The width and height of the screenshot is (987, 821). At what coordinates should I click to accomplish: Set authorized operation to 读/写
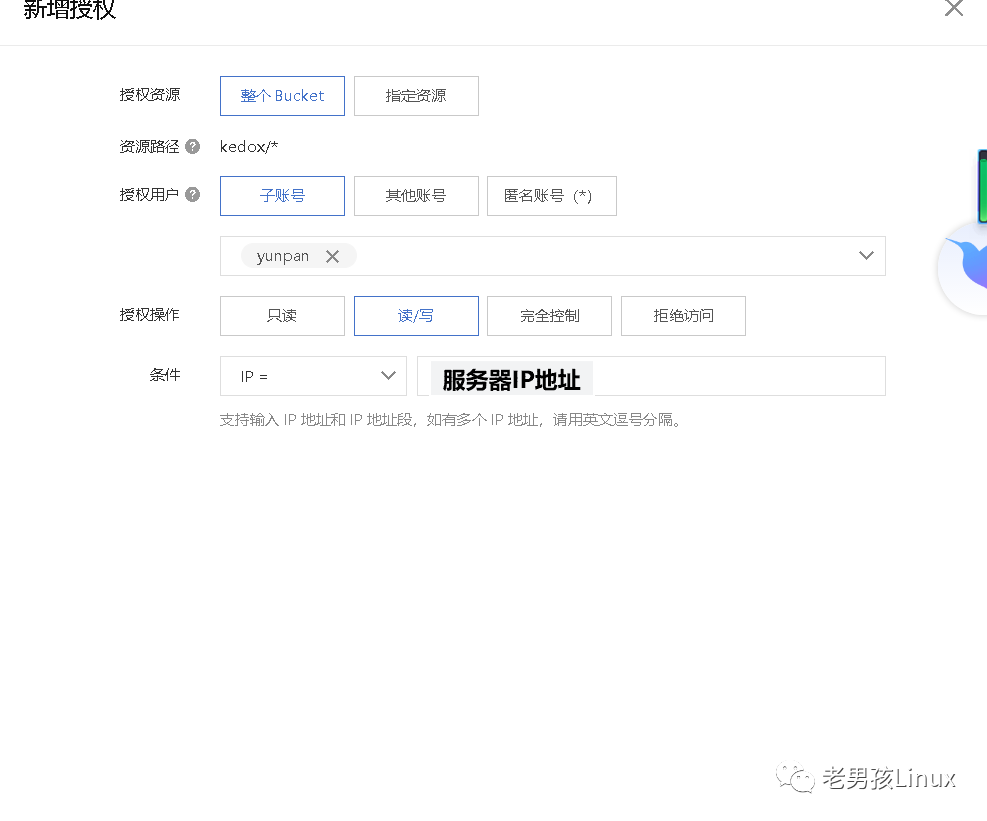(416, 315)
